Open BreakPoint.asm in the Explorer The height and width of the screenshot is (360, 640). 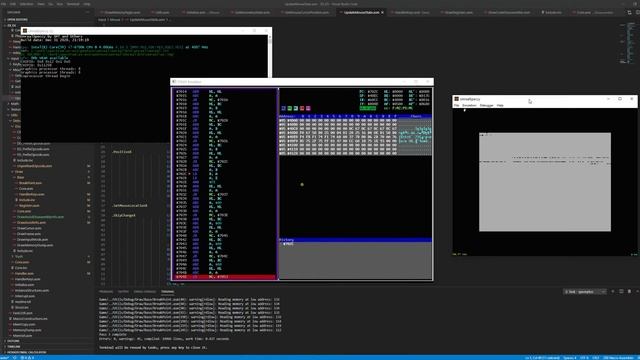point(30,183)
